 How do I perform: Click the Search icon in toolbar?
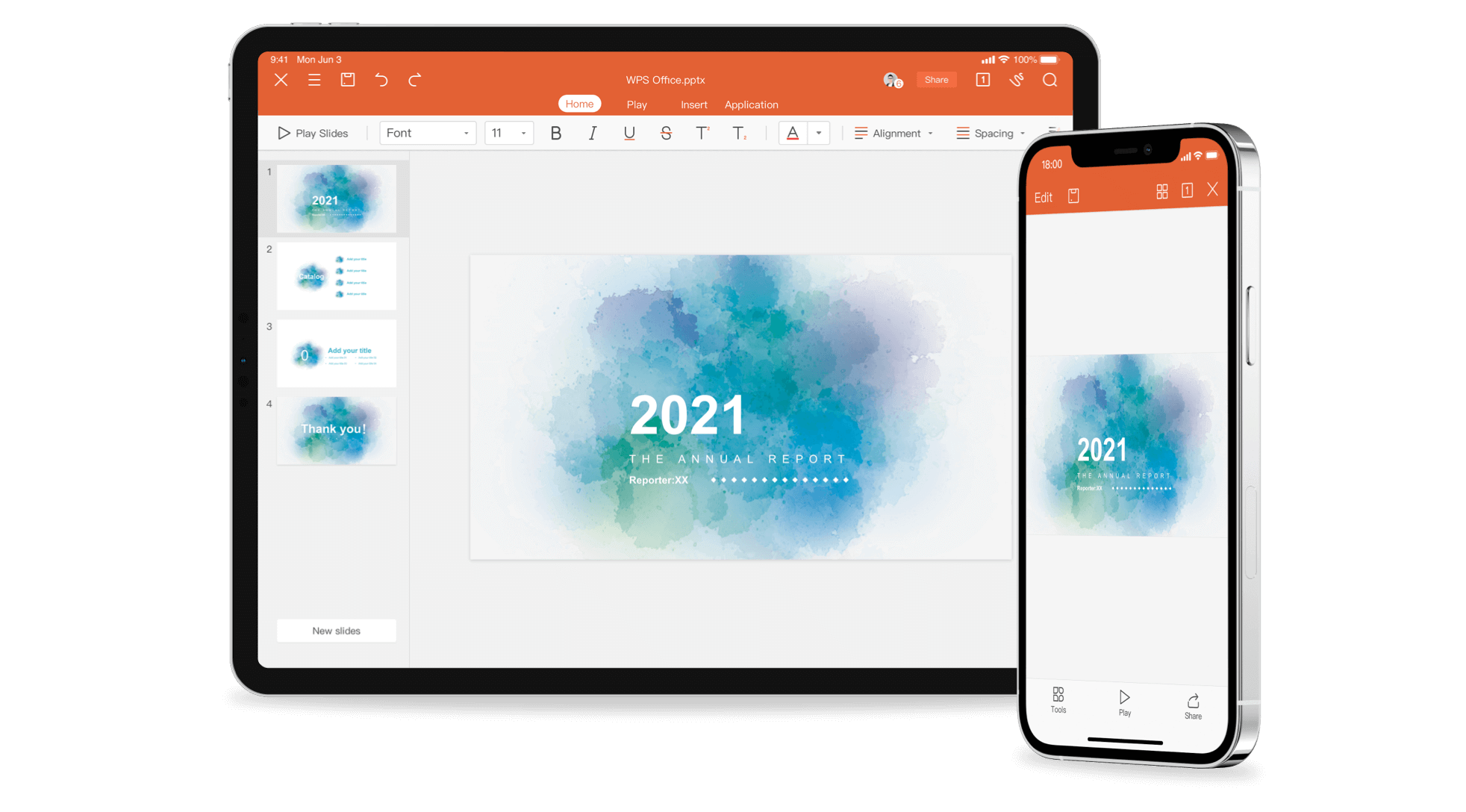(1050, 80)
